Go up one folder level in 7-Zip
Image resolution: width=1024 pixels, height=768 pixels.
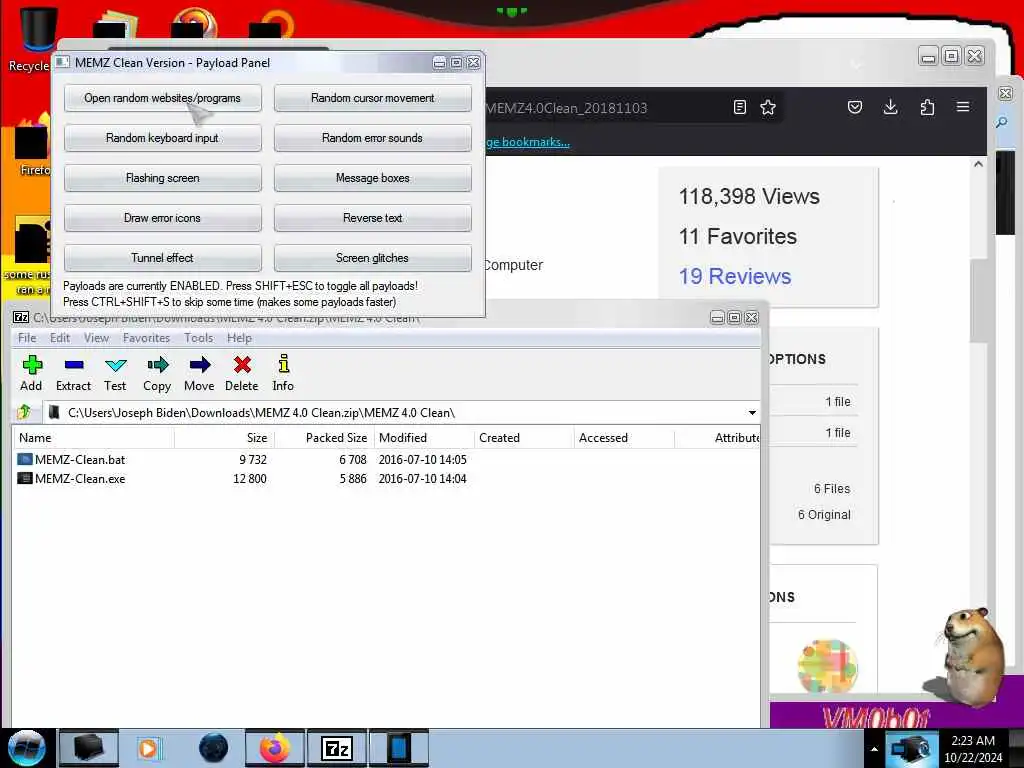(x=25, y=412)
